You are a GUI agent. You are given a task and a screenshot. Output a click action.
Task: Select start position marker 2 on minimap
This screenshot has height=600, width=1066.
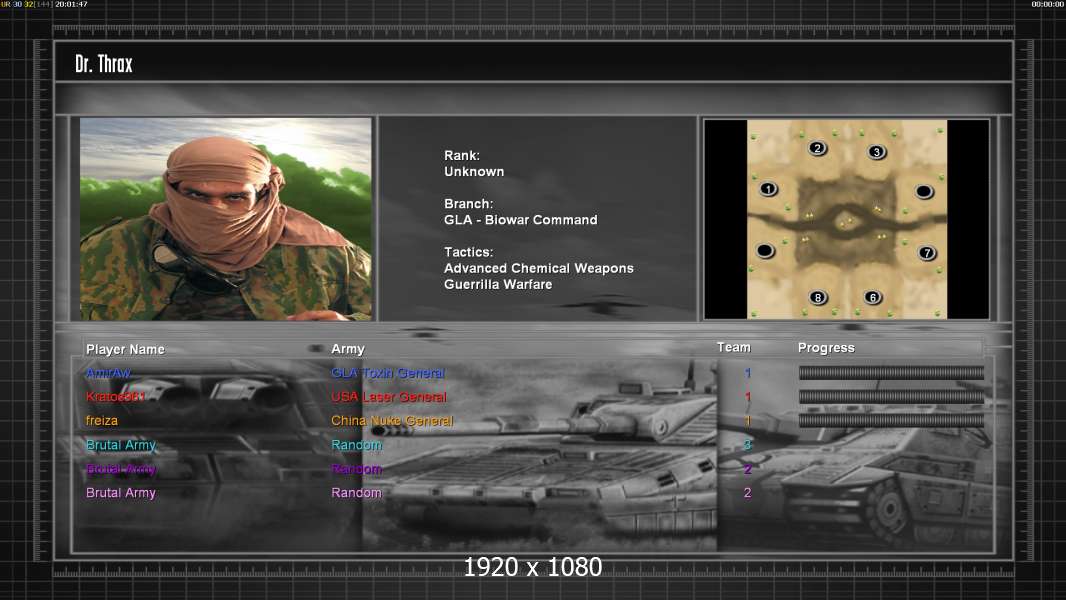coord(817,148)
